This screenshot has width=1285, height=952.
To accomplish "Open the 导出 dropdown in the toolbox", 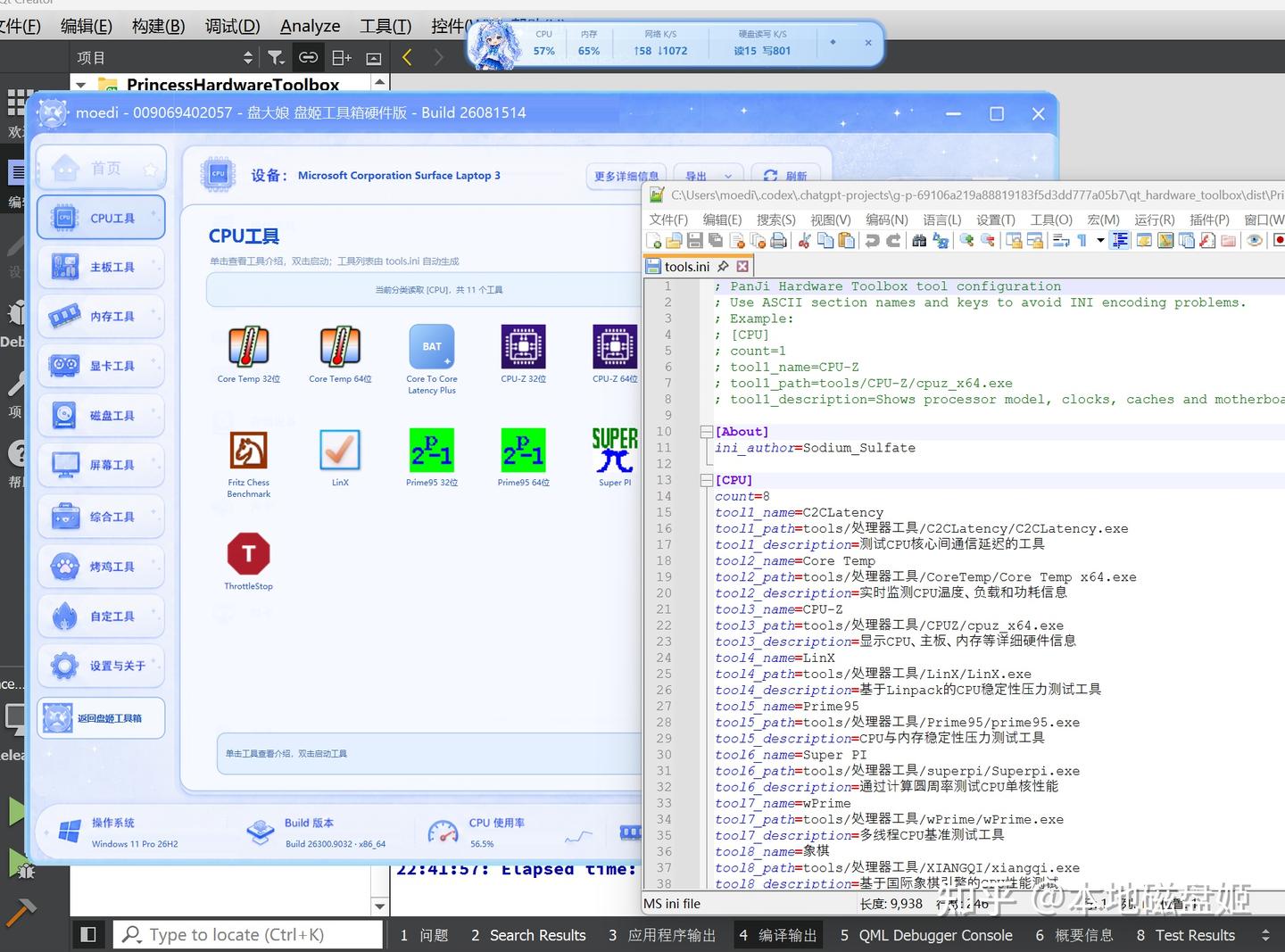I will (x=709, y=176).
